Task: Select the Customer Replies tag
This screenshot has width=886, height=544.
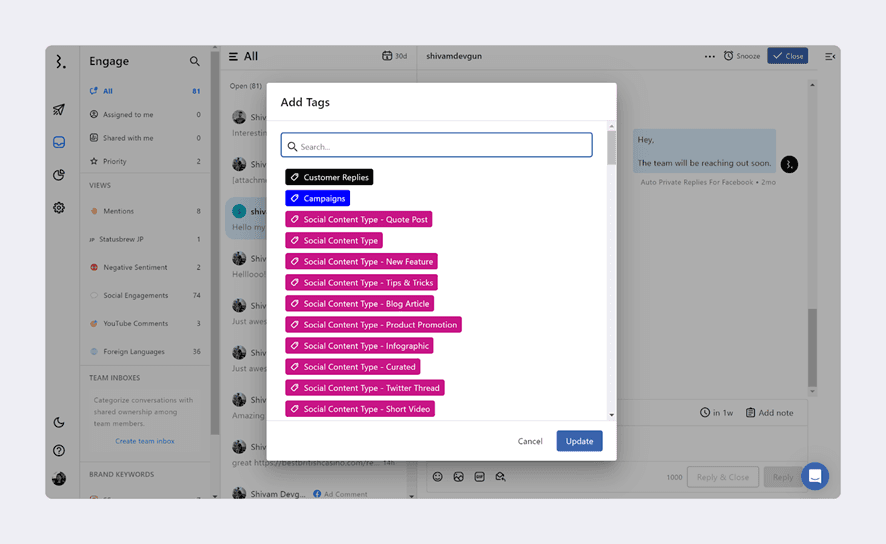Action: tap(329, 177)
